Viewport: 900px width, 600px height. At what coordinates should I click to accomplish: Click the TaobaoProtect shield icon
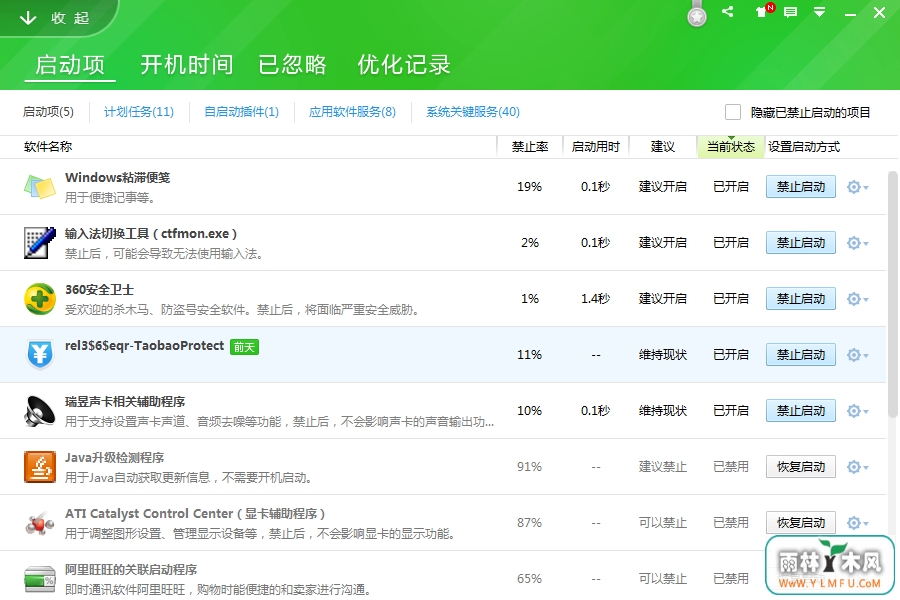click(40, 354)
